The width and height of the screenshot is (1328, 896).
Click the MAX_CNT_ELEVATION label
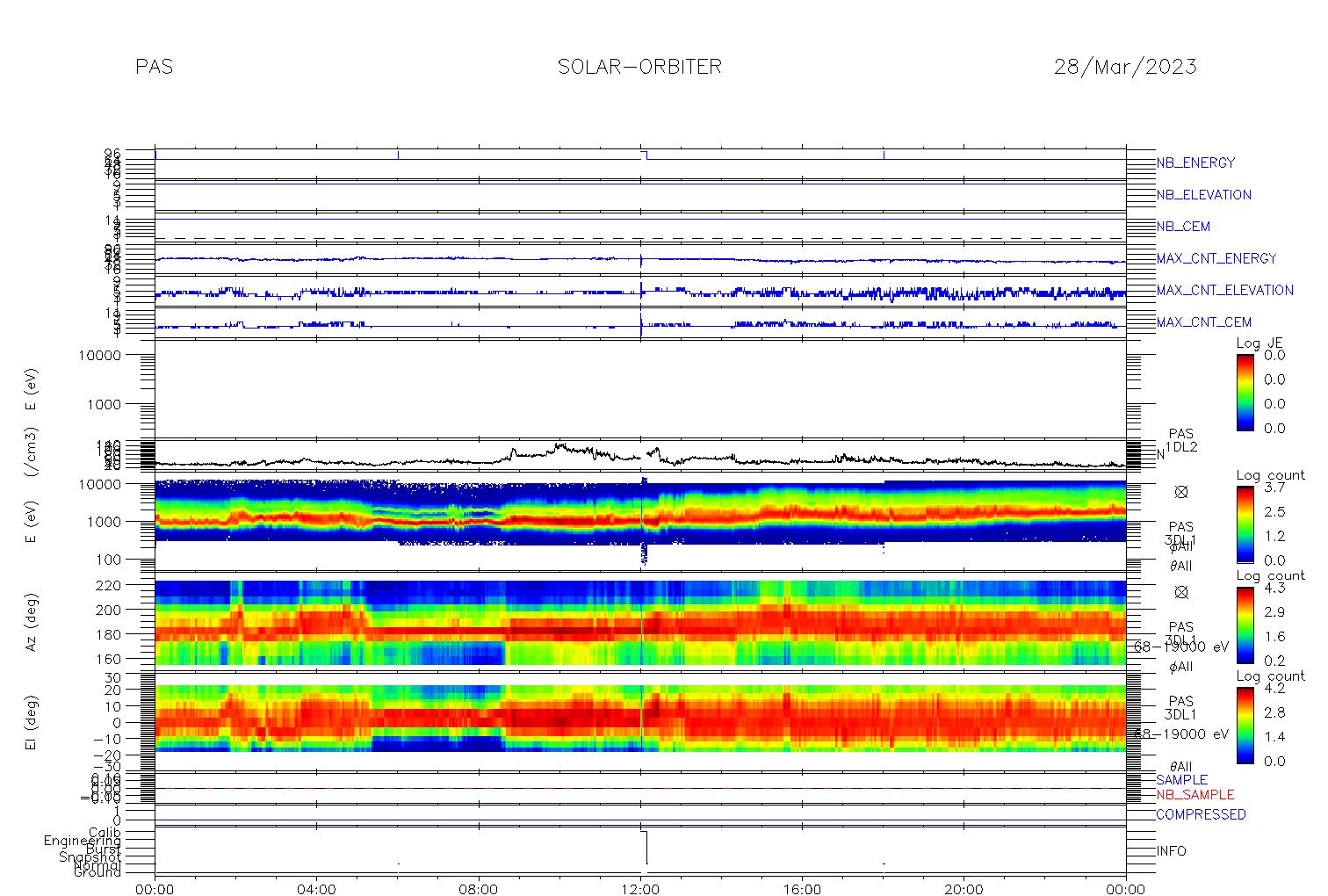click(1224, 290)
